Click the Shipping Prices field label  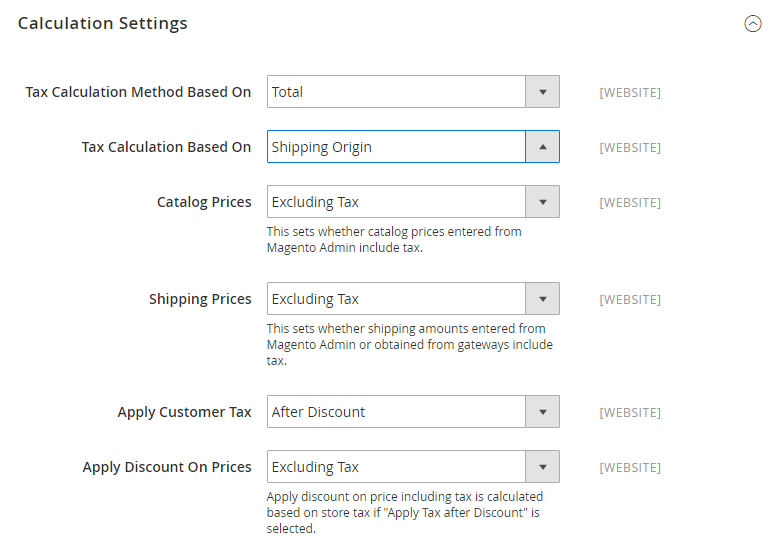point(200,299)
